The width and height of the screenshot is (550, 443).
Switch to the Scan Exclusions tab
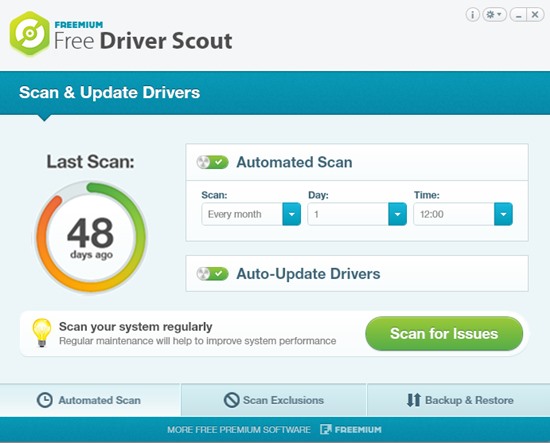[274, 400]
